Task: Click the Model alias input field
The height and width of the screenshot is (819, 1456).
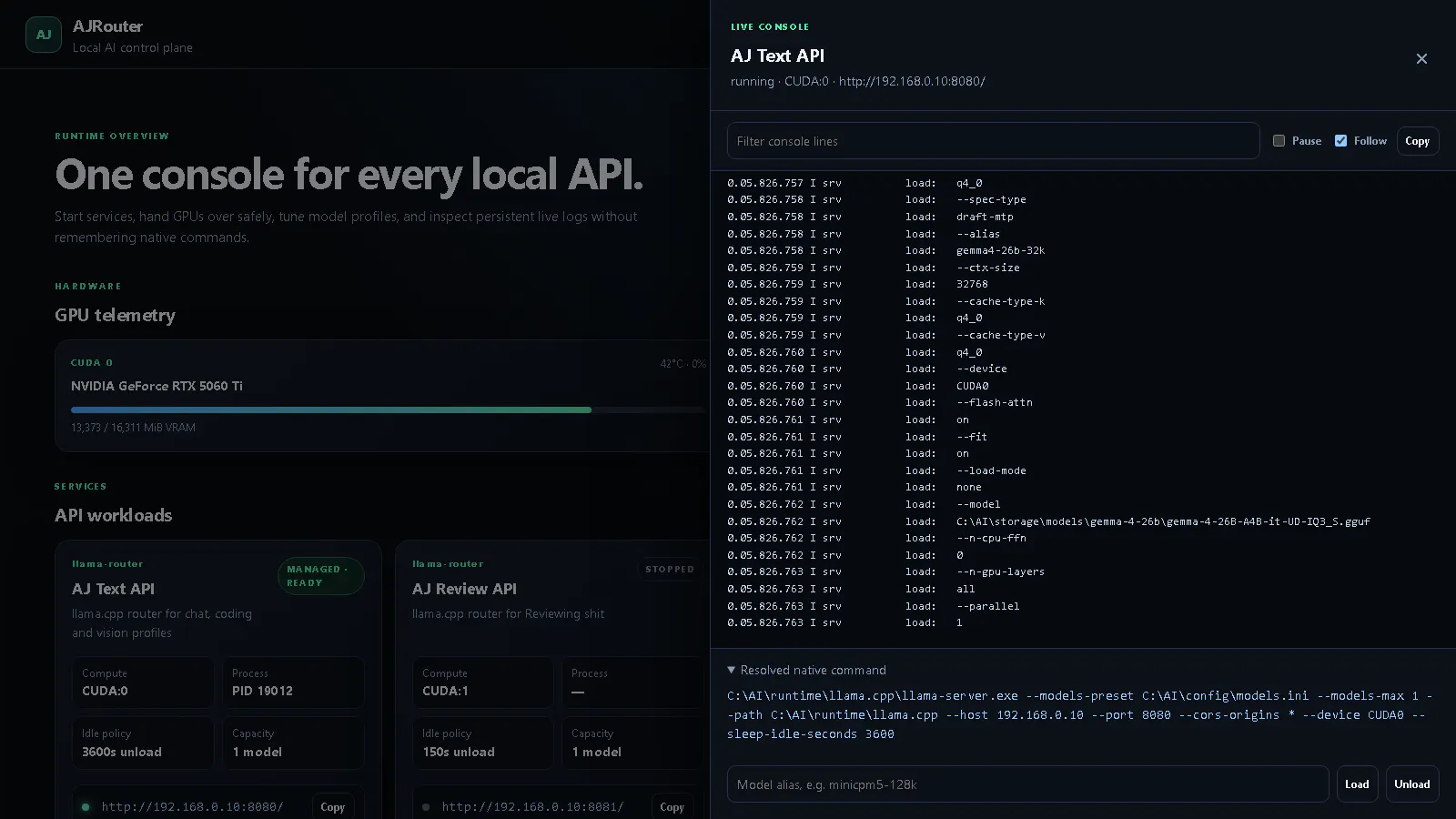Action: point(1027,784)
